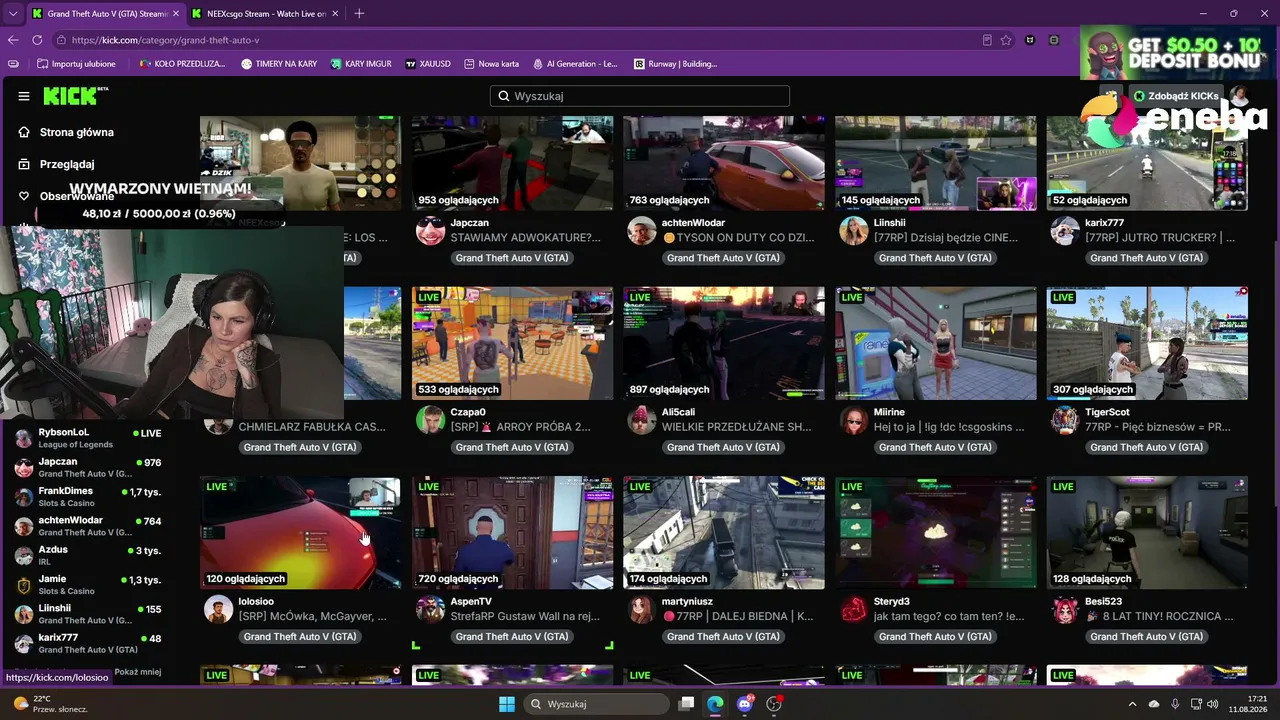Open KARY IMGUR bookmark

point(361,64)
